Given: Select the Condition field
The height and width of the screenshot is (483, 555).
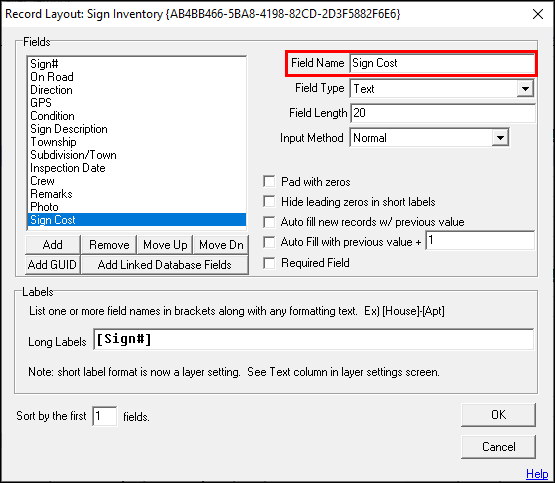Looking at the screenshot, I should point(137,116).
